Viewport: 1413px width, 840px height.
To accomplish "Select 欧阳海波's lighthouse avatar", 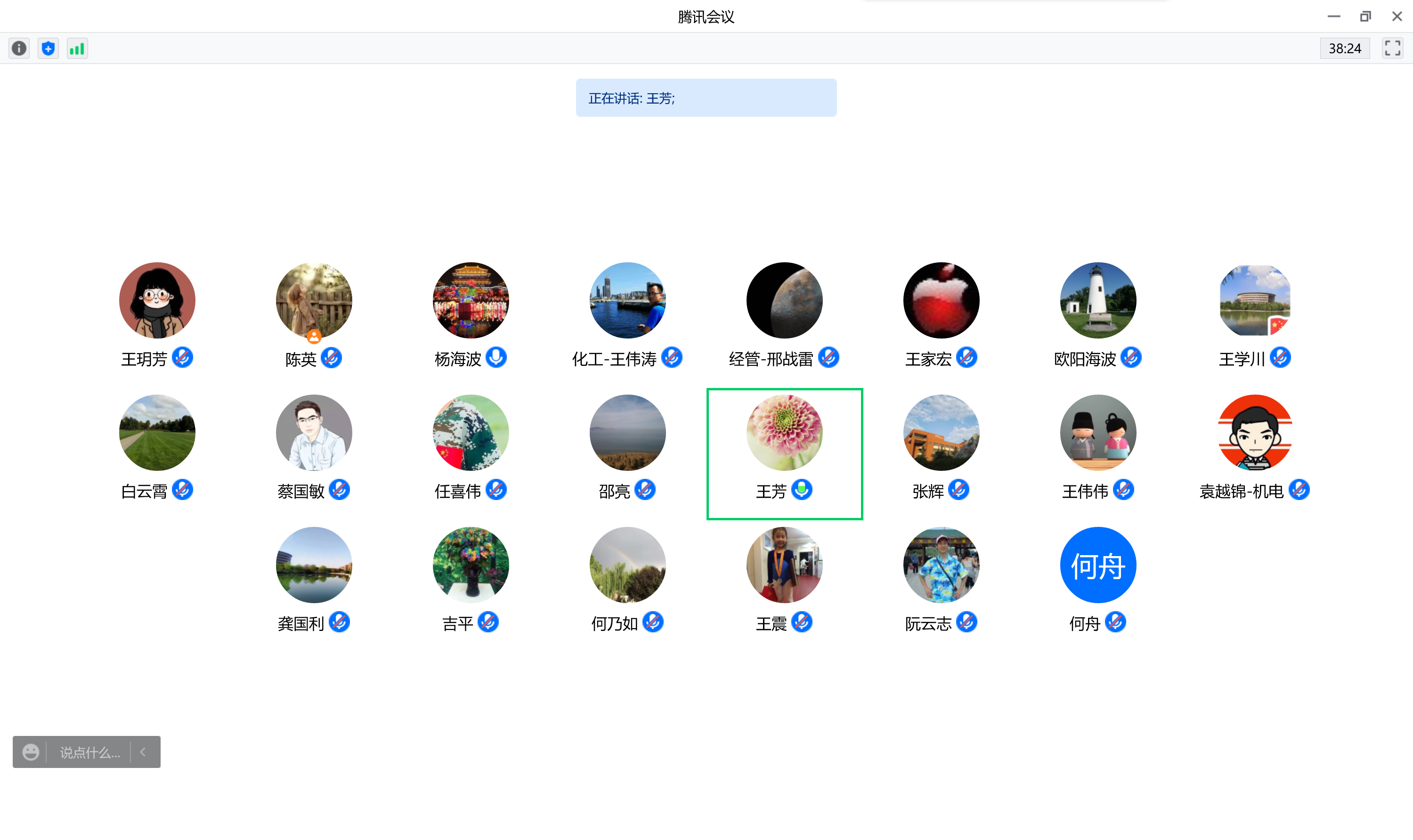I will [x=1098, y=300].
